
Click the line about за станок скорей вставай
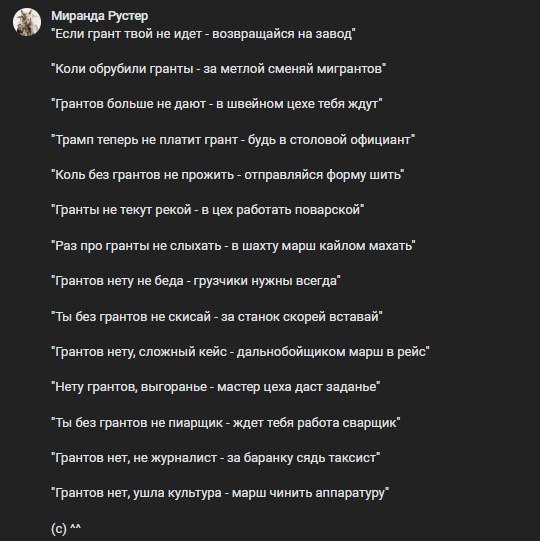click(217, 316)
